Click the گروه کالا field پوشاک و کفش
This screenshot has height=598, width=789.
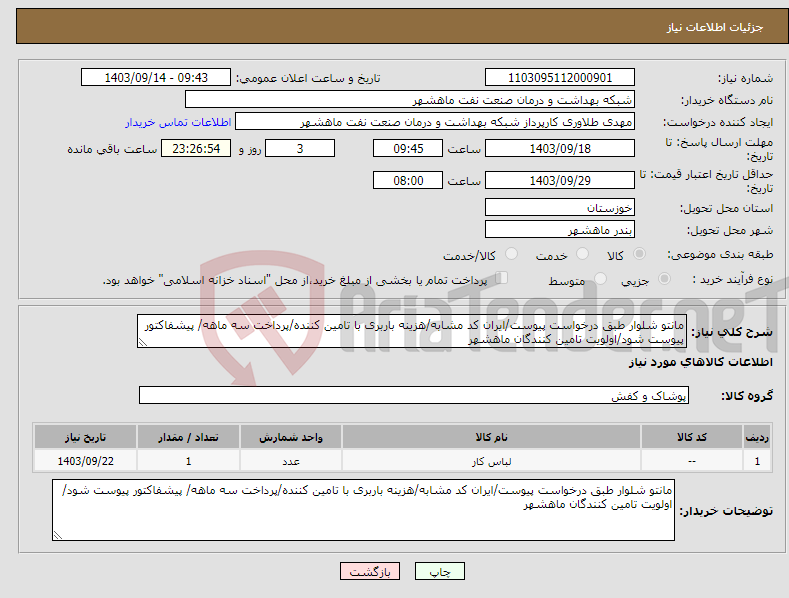click(x=414, y=396)
